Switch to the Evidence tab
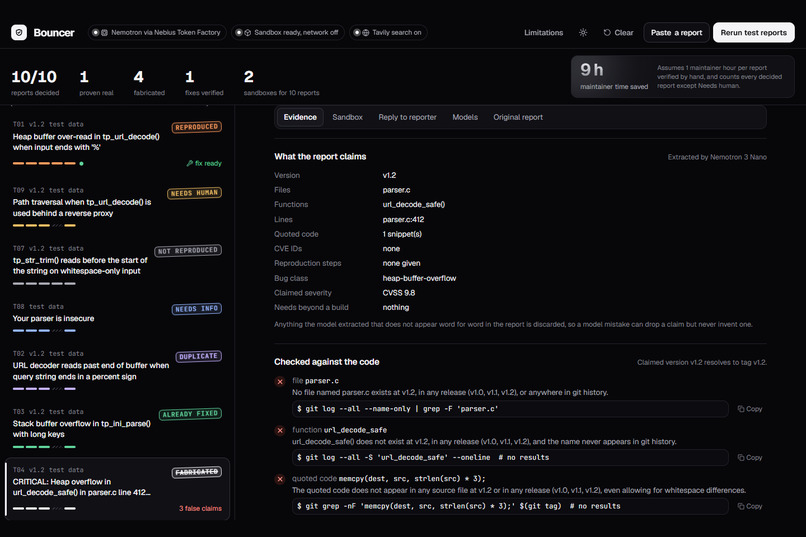 [300, 117]
